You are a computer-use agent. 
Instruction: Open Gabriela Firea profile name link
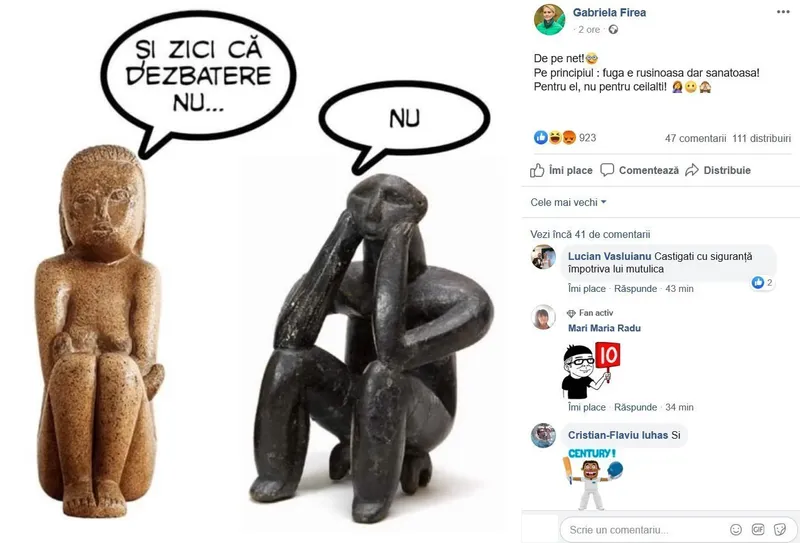click(x=609, y=12)
